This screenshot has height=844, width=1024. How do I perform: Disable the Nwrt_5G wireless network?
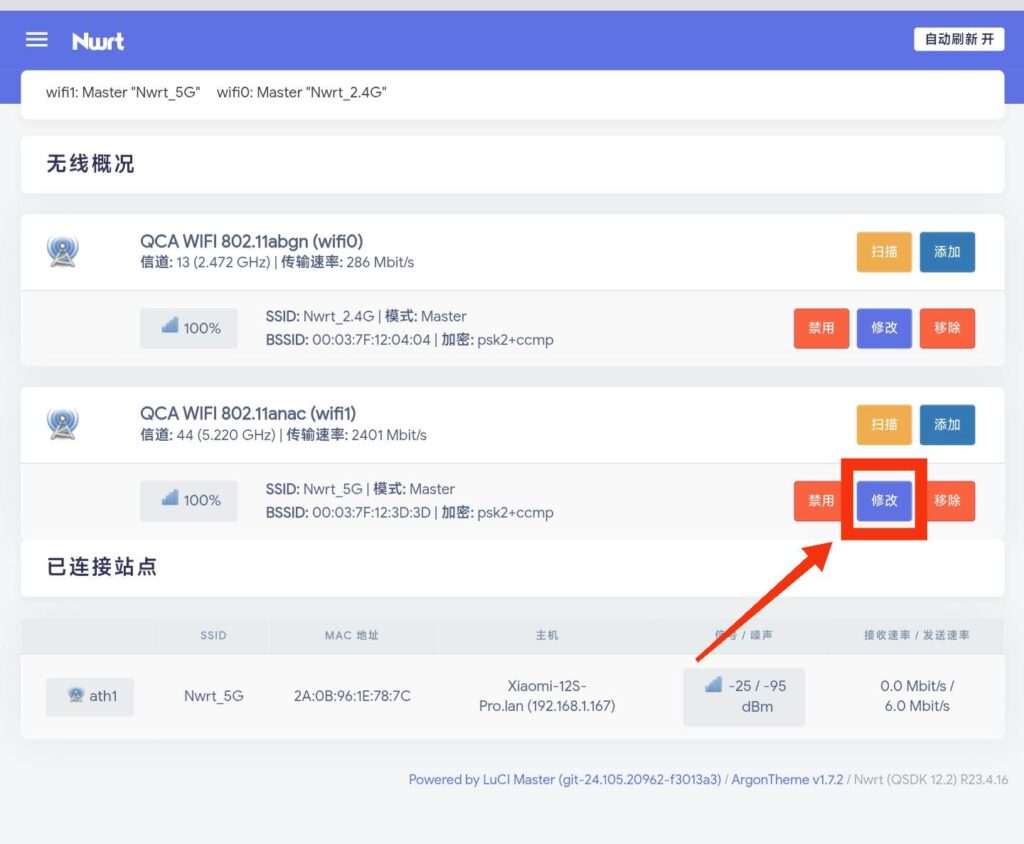click(821, 500)
